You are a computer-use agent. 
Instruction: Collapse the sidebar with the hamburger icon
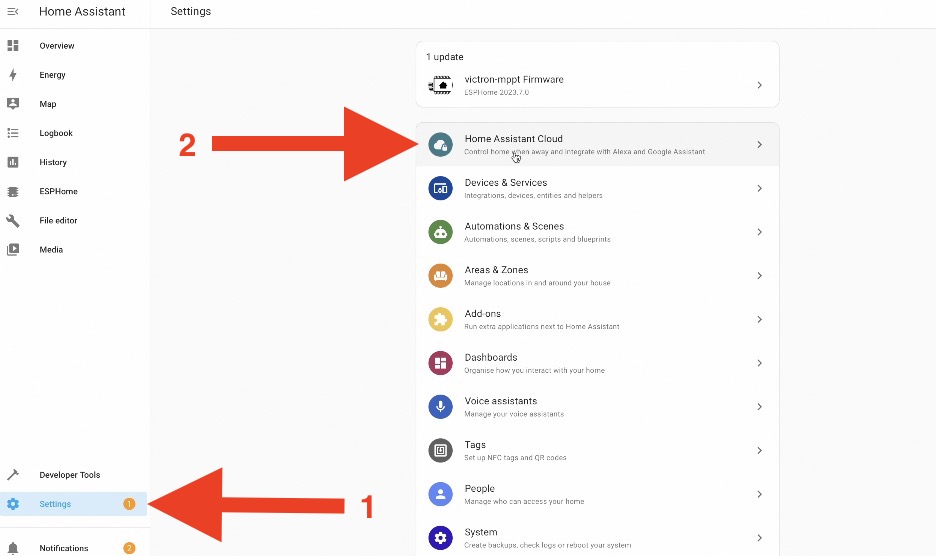coord(13,11)
